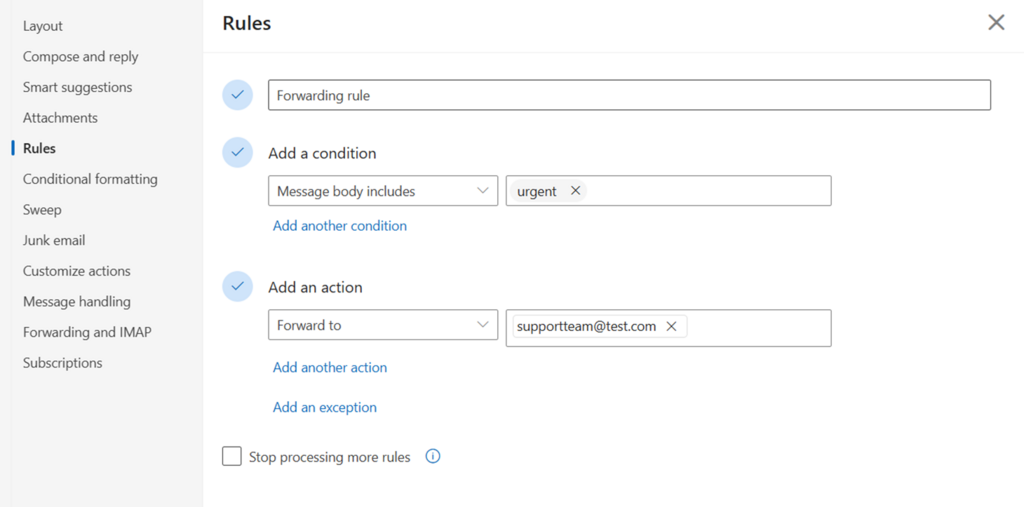Click the rule name text field
Image resolution: width=1024 pixels, height=507 pixels.
point(629,96)
